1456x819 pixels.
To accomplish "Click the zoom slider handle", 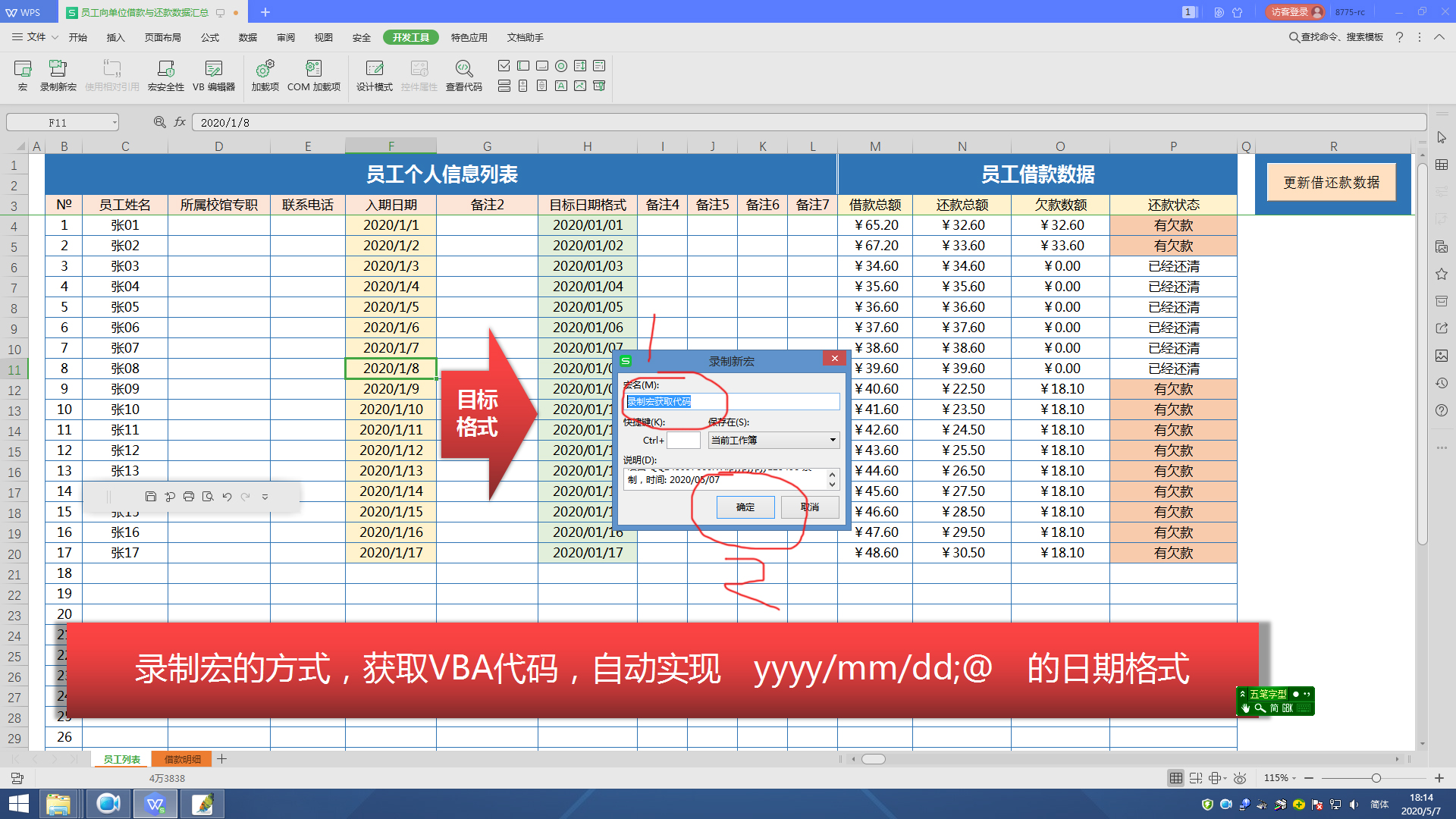I will pyautogui.click(x=1376, y=778).
